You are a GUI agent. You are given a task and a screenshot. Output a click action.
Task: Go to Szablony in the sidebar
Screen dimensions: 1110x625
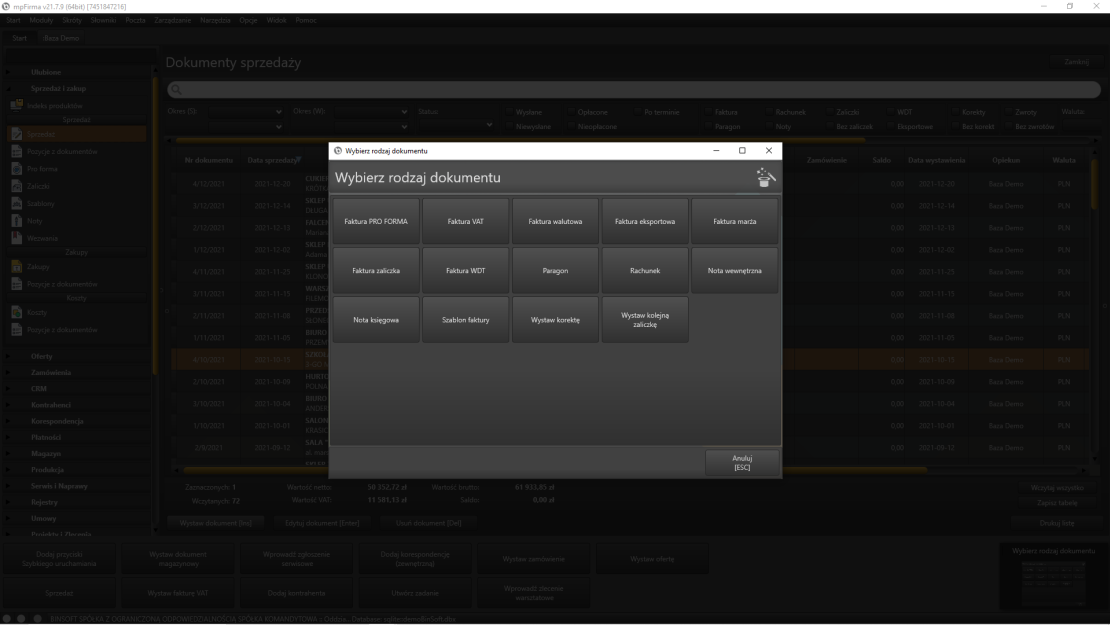42,203
